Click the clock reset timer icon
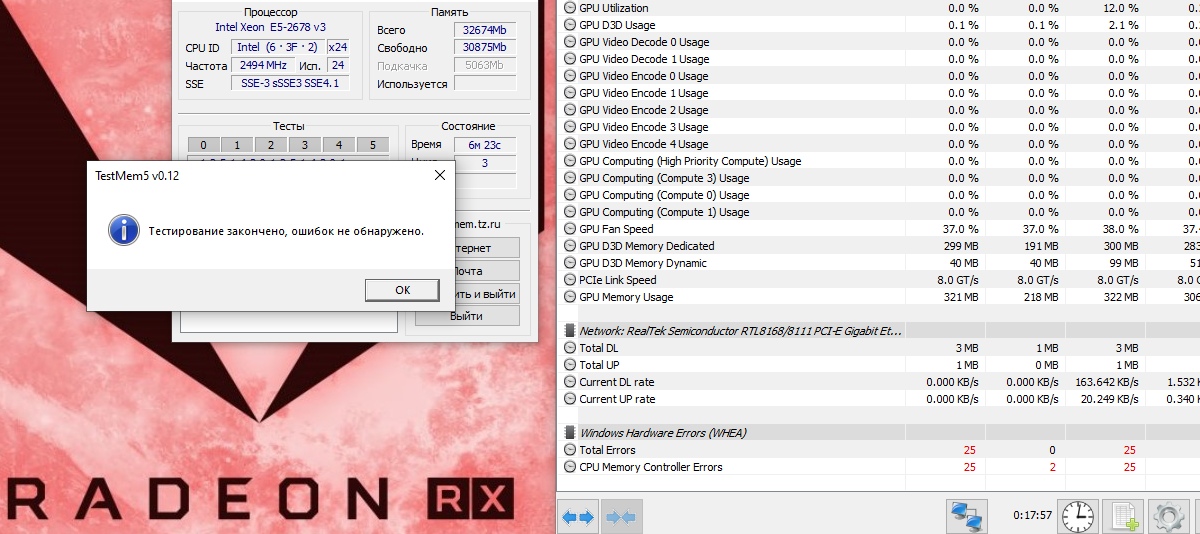Viewport: 1200px width, 534px height. pyautogui.click(x=1078, y=517)
